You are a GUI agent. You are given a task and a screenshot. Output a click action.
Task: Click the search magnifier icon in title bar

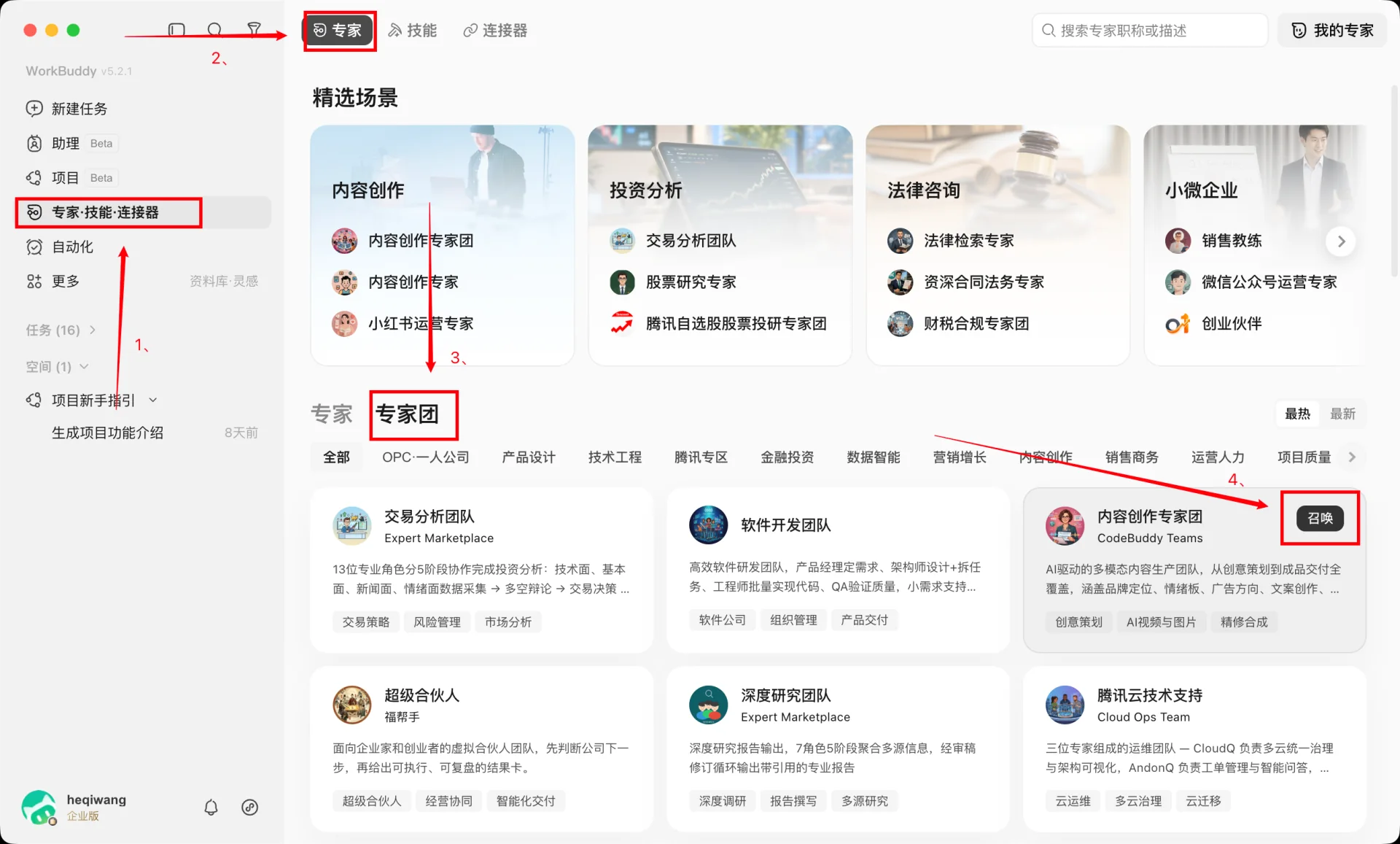pyautogui.click(x=214, y=30)
